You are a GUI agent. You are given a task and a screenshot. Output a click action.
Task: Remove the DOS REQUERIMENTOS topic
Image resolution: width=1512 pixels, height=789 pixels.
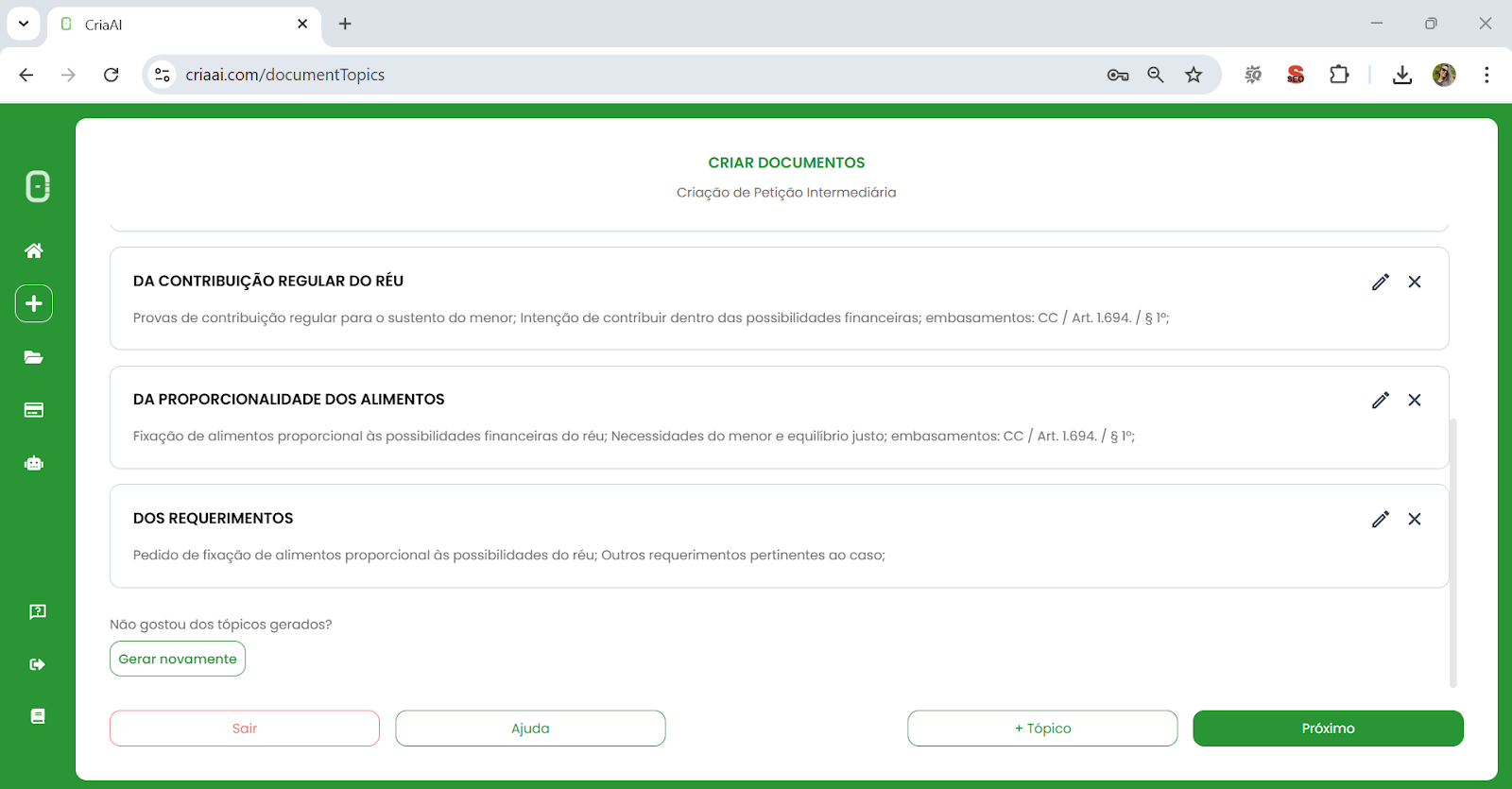pos(1415,519)
